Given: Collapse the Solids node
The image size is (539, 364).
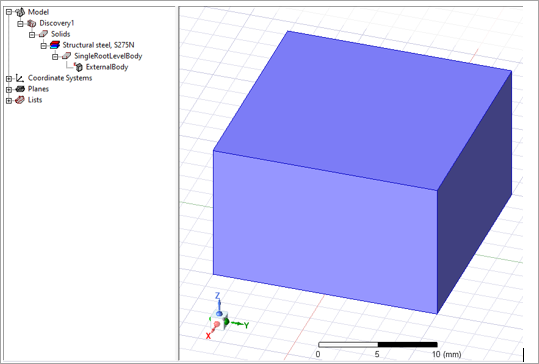Looking at the screenshot, I should 32,34.
